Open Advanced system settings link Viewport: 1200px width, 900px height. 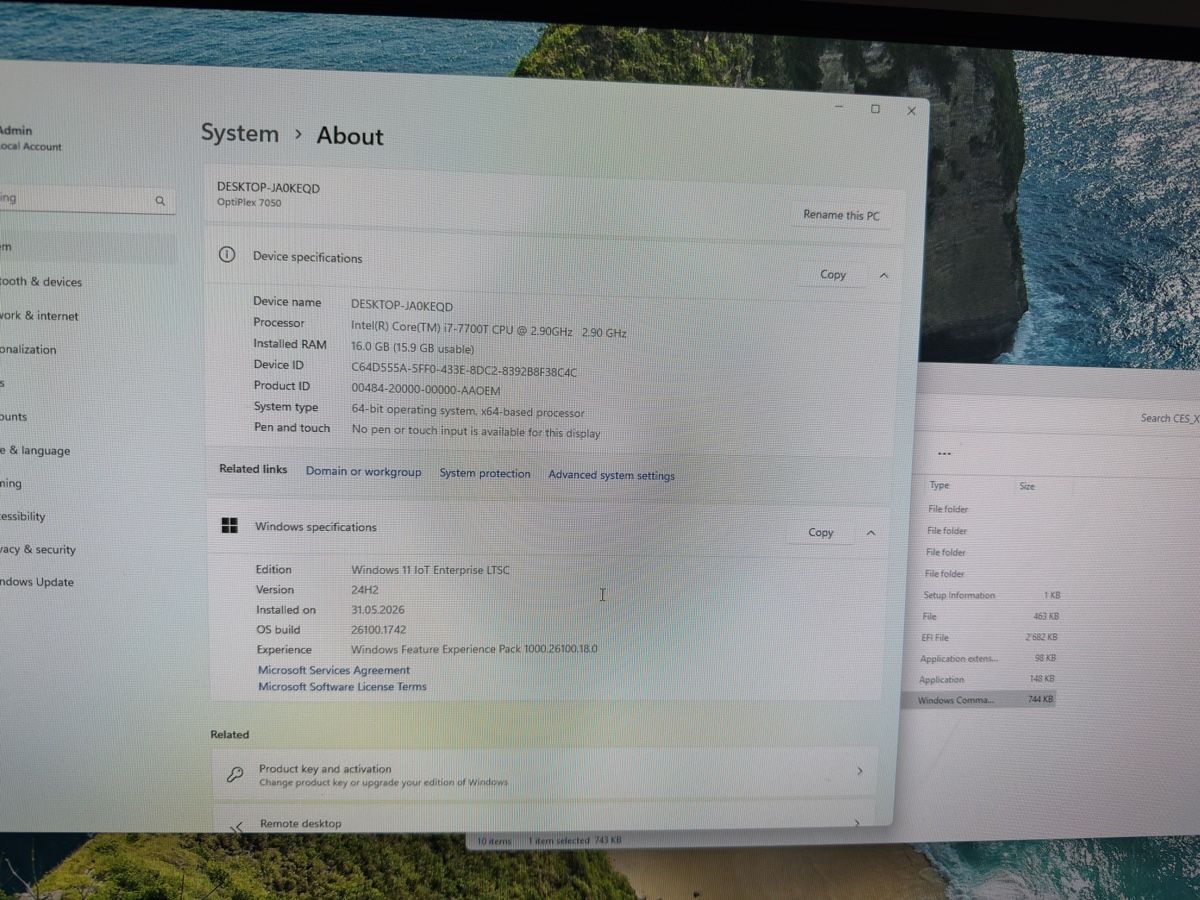click(x=611, y=475)
